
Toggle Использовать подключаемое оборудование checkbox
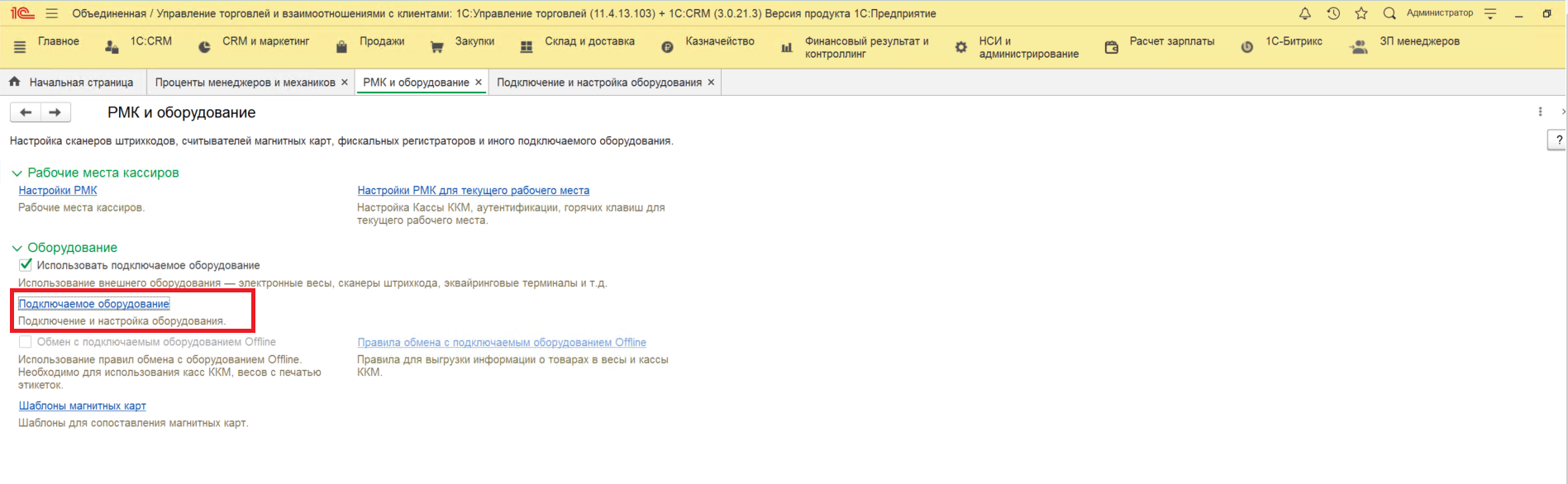click(x=26, y=265)
